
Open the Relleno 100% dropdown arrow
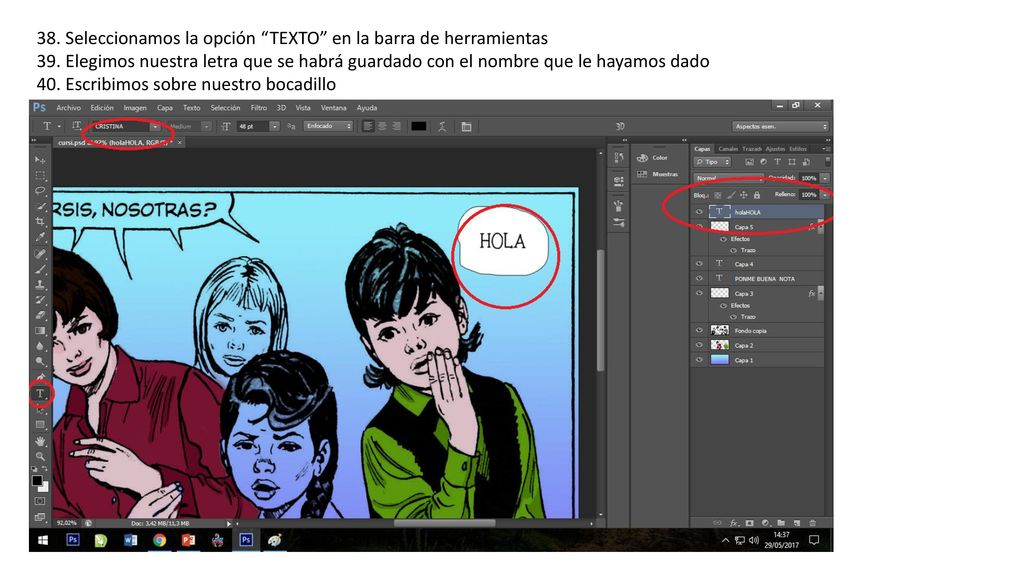pyautogui.click(x=825, y=195)
